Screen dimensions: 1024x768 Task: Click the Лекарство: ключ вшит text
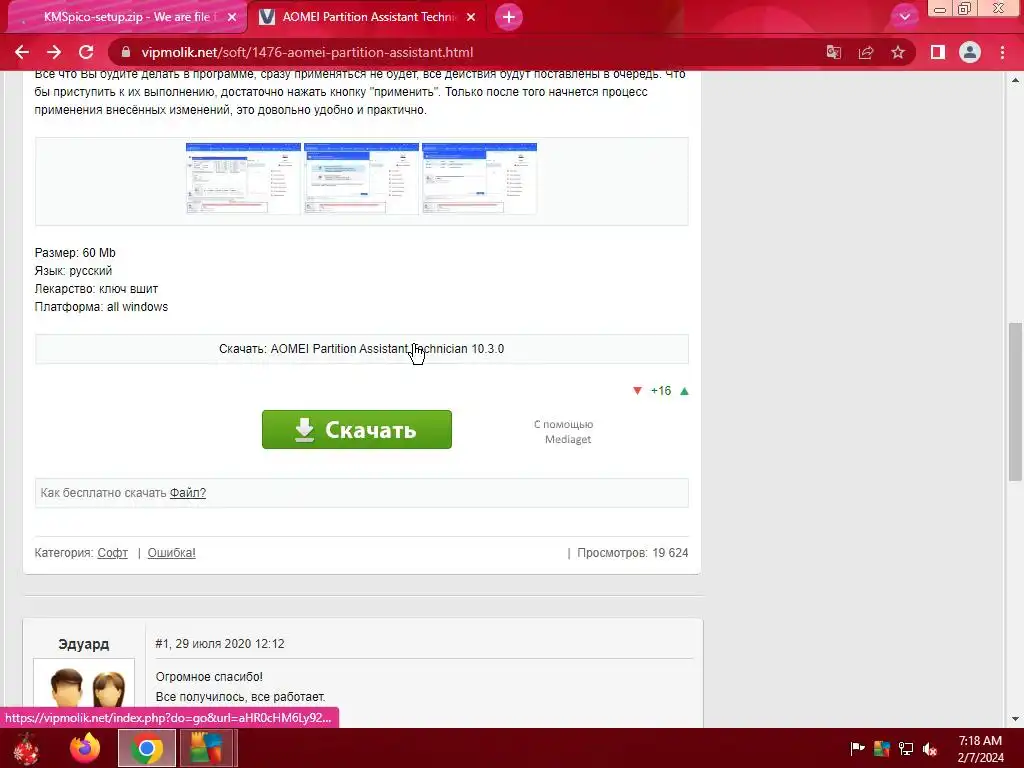click(96, 289)
